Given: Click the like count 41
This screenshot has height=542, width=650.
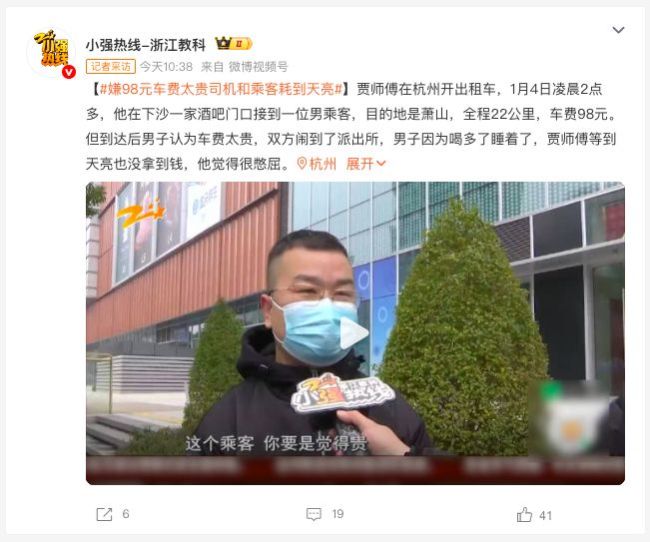Looking at the screenshot, I should [546, 515].
